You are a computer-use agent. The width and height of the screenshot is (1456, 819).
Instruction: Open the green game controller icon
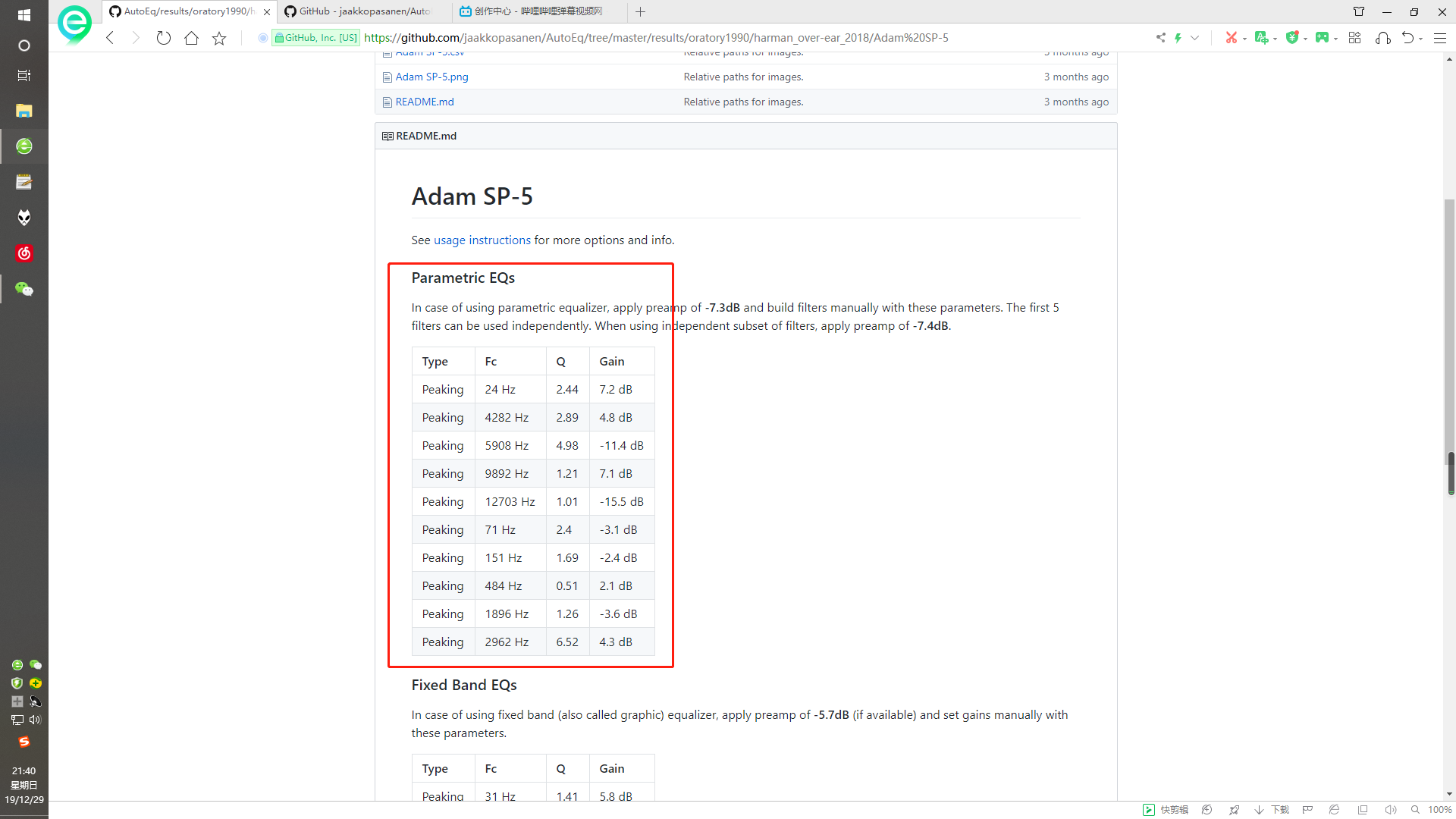click(x=1322, y=38)
